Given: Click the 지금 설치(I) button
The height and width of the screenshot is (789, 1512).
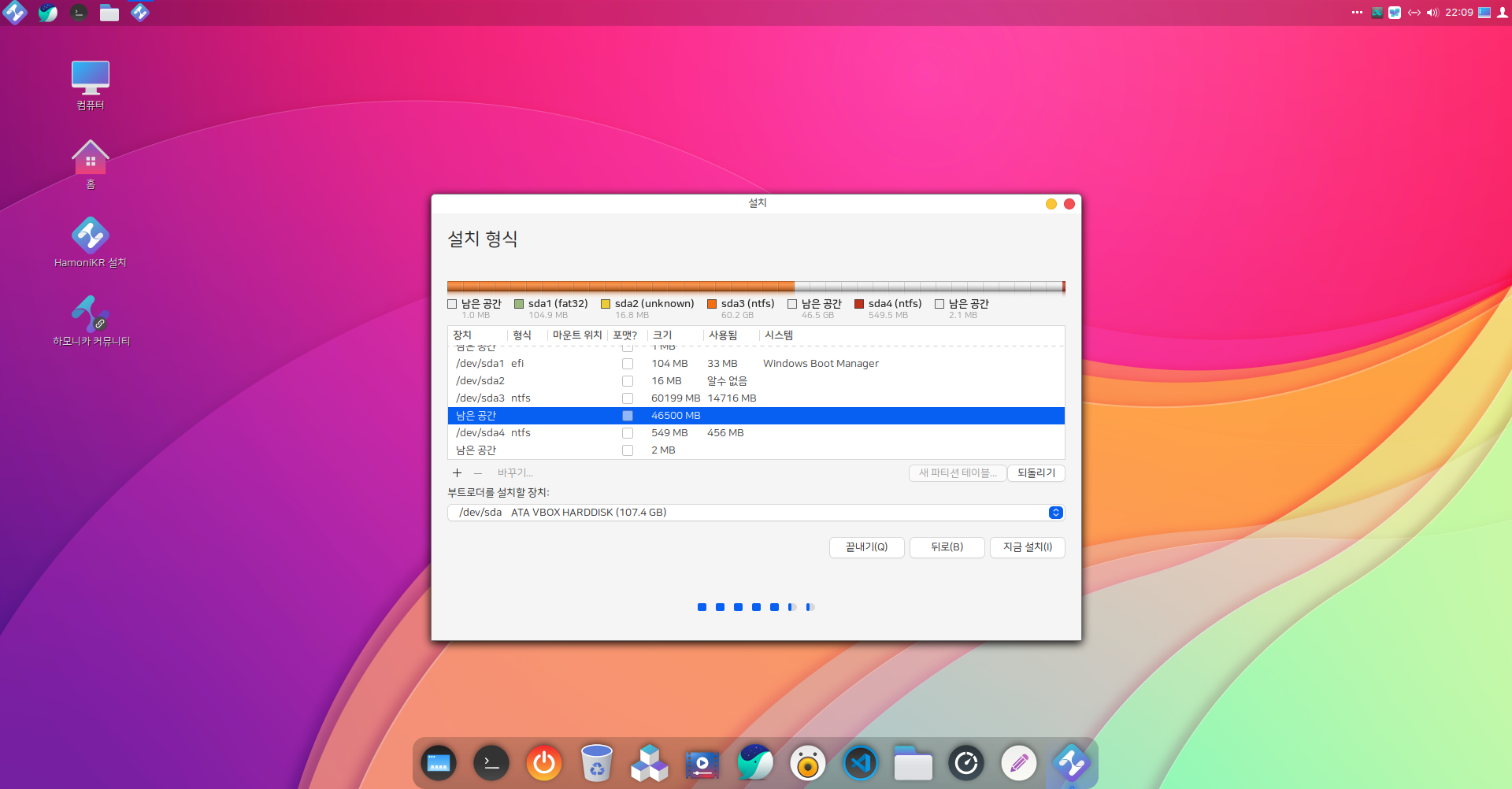Looking at the screenshot, I should (1027, 547).
